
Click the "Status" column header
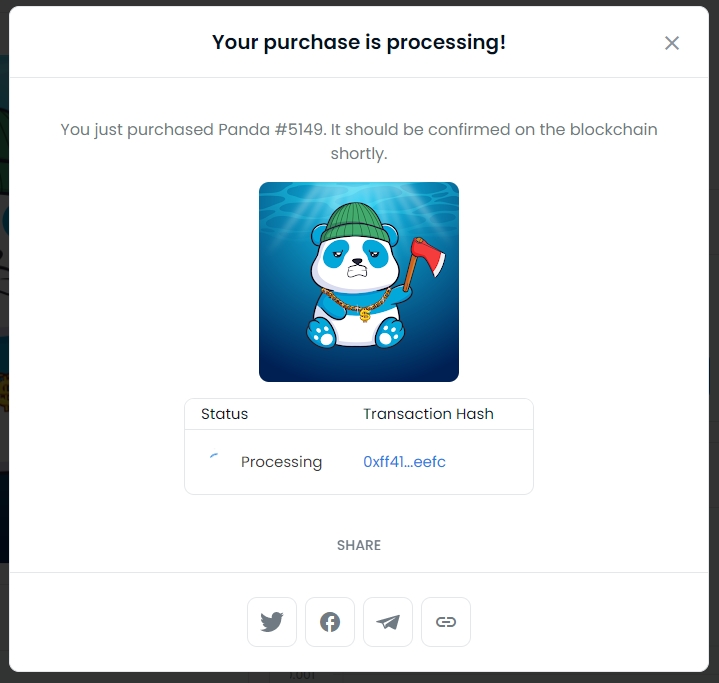tap(224, 414)
